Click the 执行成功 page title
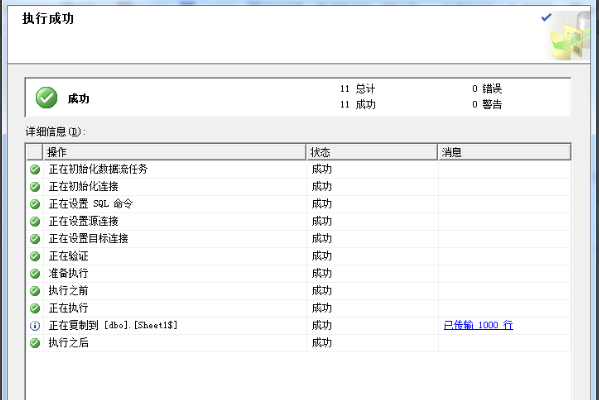Screen dimensions: 599x400 (48, 18)
